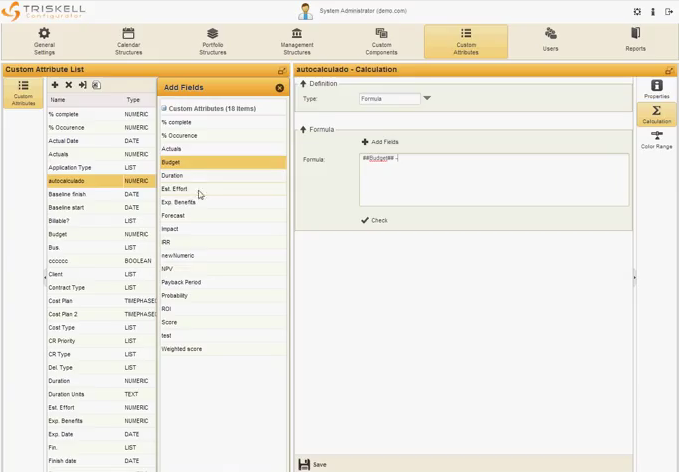
Task: Select ROI in Add Fields list
Action: point(223,309)
